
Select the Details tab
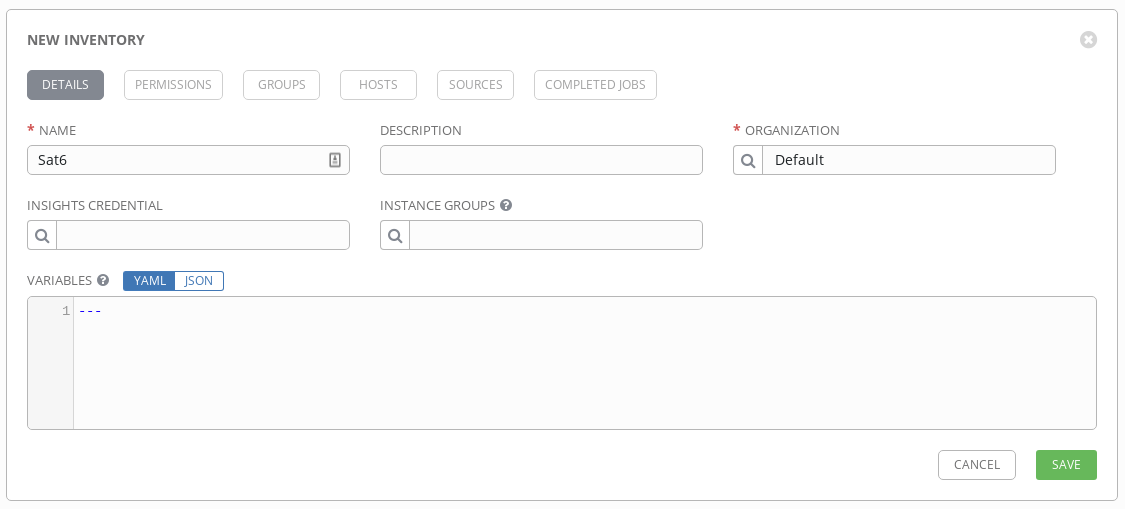pos(65,85)
